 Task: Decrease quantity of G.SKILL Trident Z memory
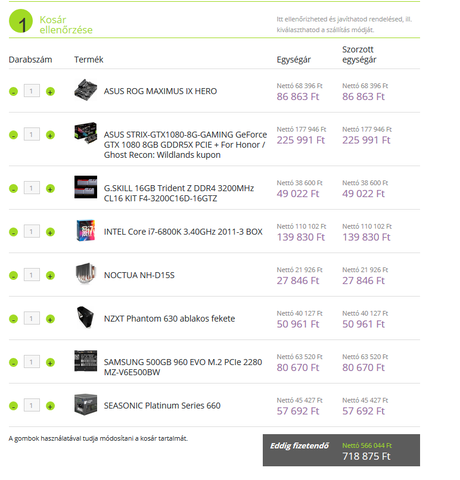pyautogui.click(x=13, y=189)
